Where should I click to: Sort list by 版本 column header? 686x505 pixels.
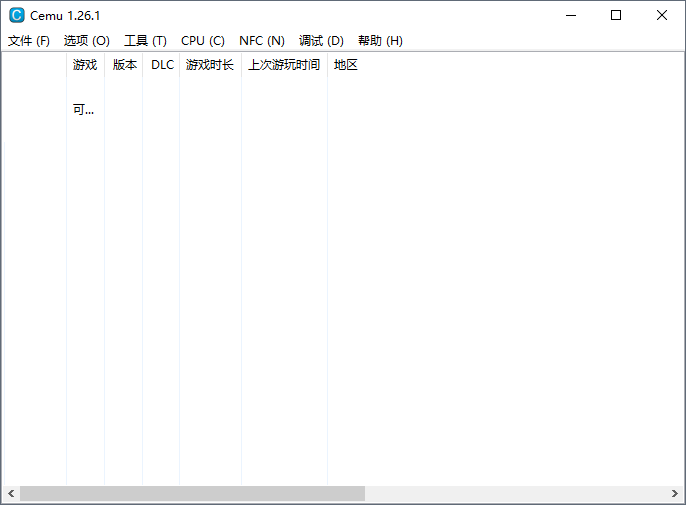pyautogui.click(x=124, y=65)
